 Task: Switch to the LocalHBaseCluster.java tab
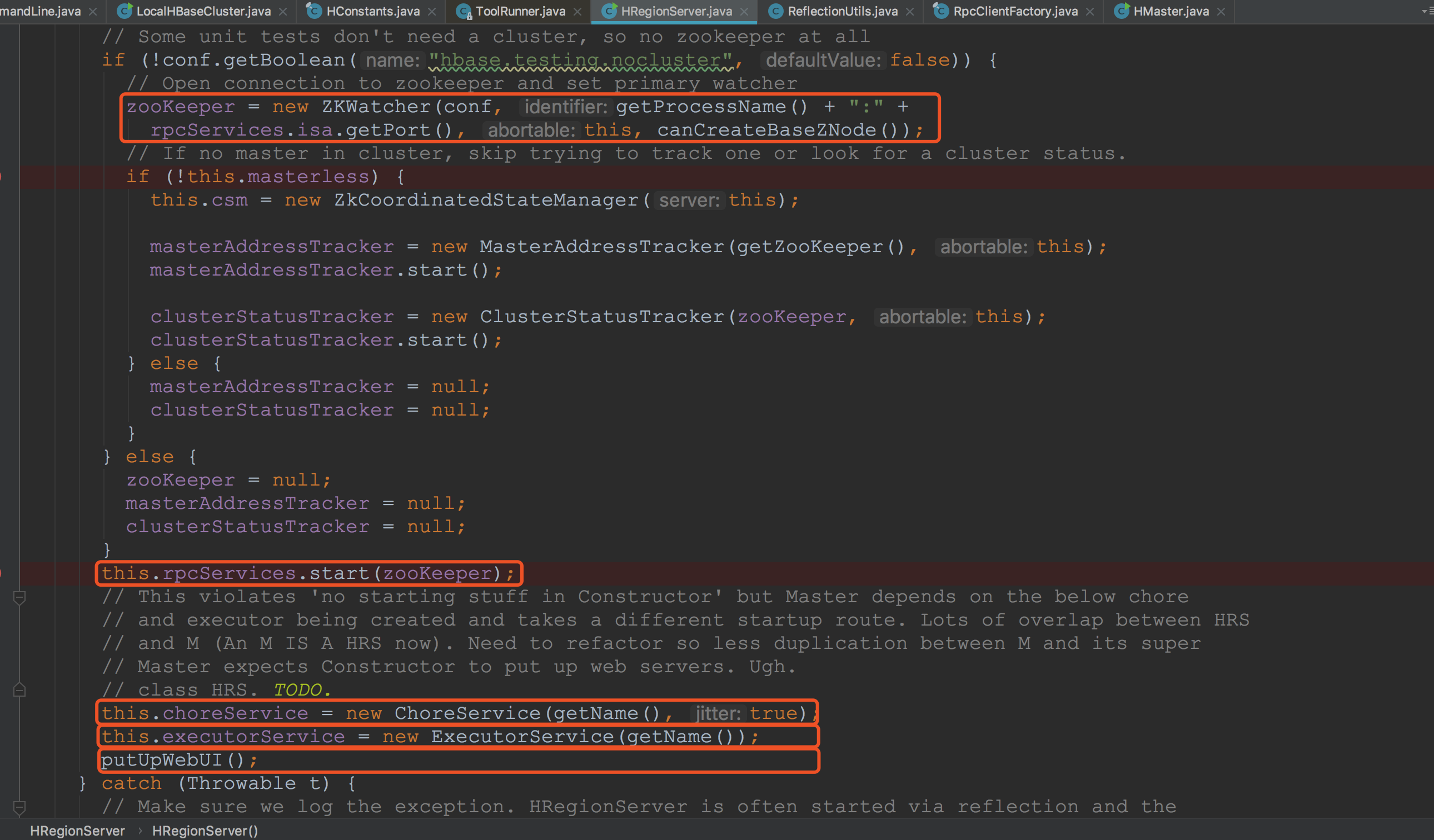203,11
